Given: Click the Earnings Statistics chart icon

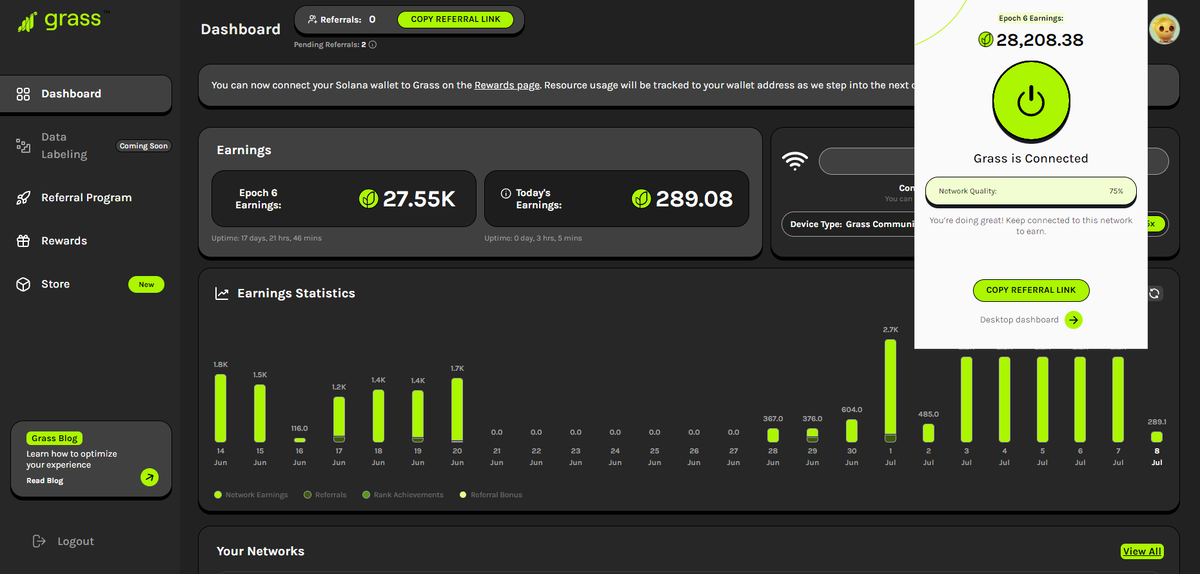Looking at the screenshot, I should (222, 294).
